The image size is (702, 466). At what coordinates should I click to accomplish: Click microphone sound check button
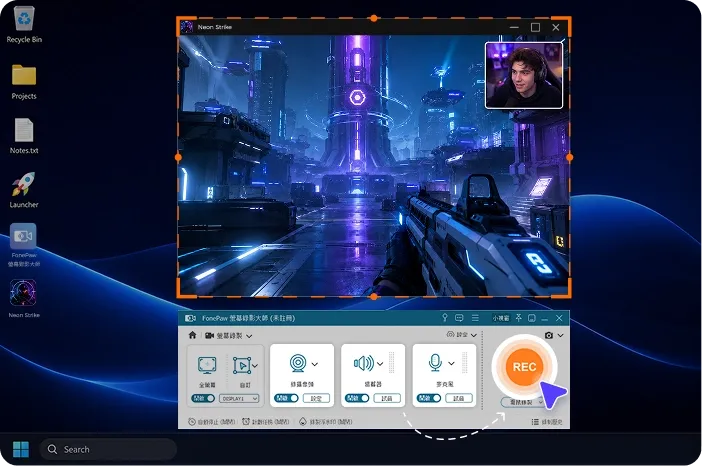click(x=458, y=398)
